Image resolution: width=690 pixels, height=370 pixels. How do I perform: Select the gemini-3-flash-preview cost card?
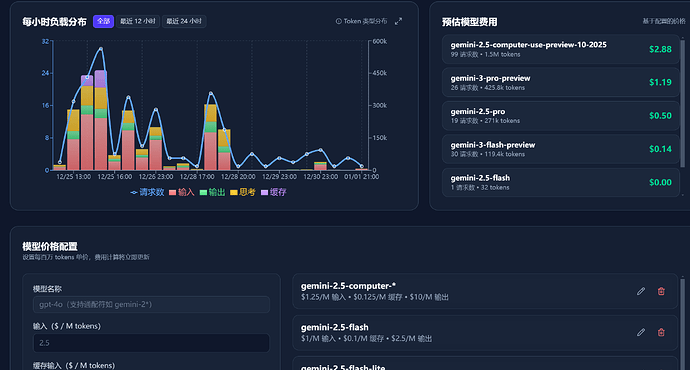561,149
